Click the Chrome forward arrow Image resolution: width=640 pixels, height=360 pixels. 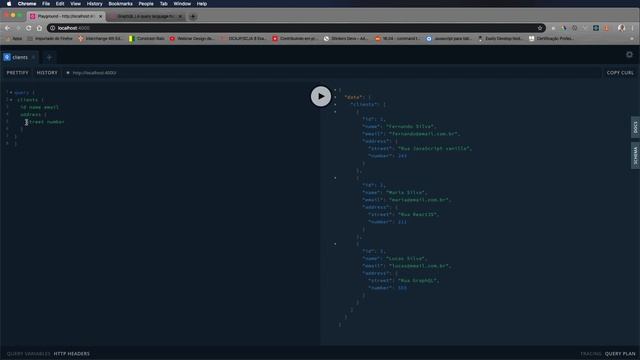coord(18,28)
